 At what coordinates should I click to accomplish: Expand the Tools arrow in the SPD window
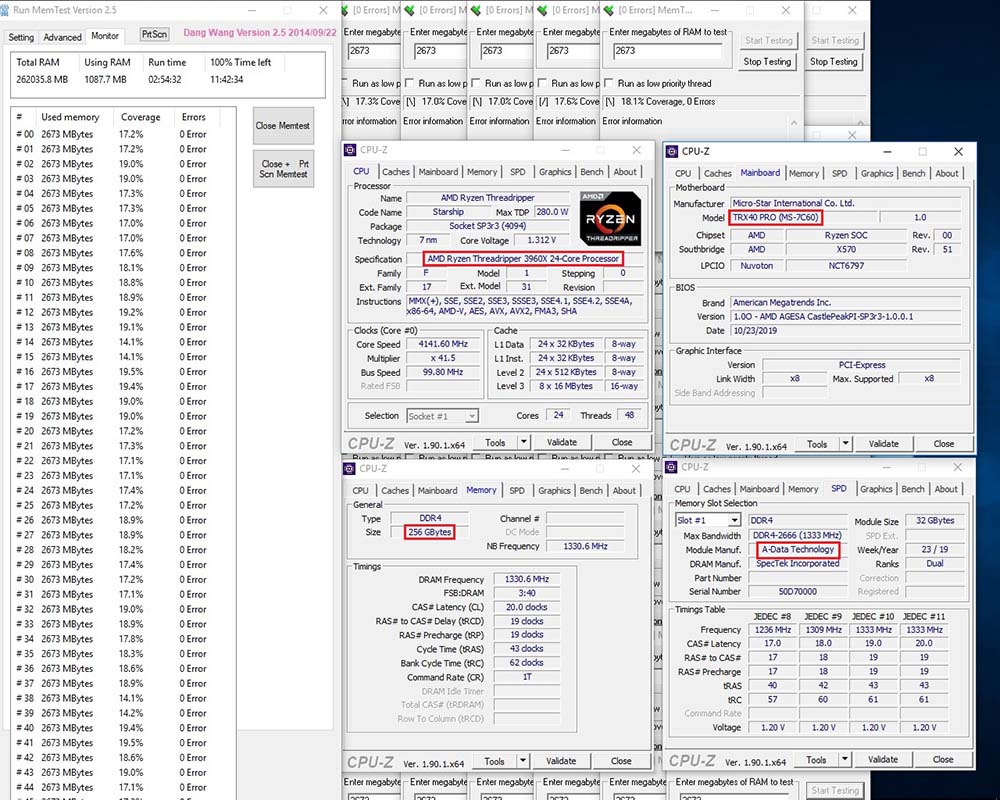[x=845, y=759]
